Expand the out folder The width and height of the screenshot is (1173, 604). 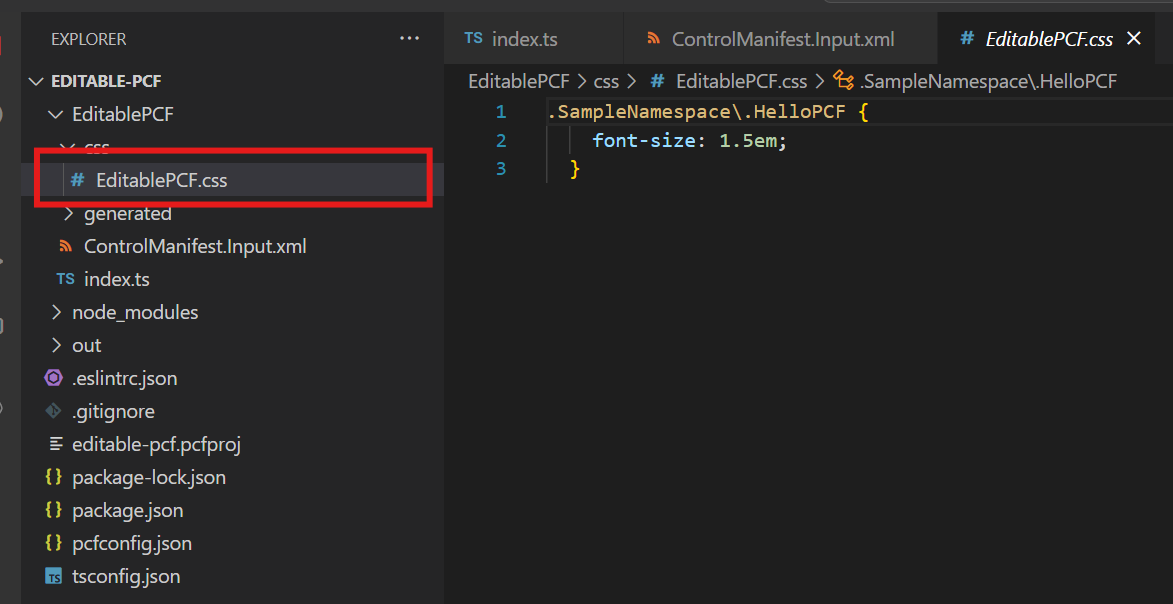57,345
